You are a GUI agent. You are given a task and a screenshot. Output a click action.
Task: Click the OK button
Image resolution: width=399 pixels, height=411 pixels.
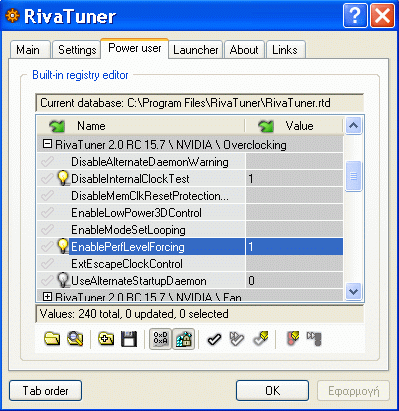click(x=272, y=391)
